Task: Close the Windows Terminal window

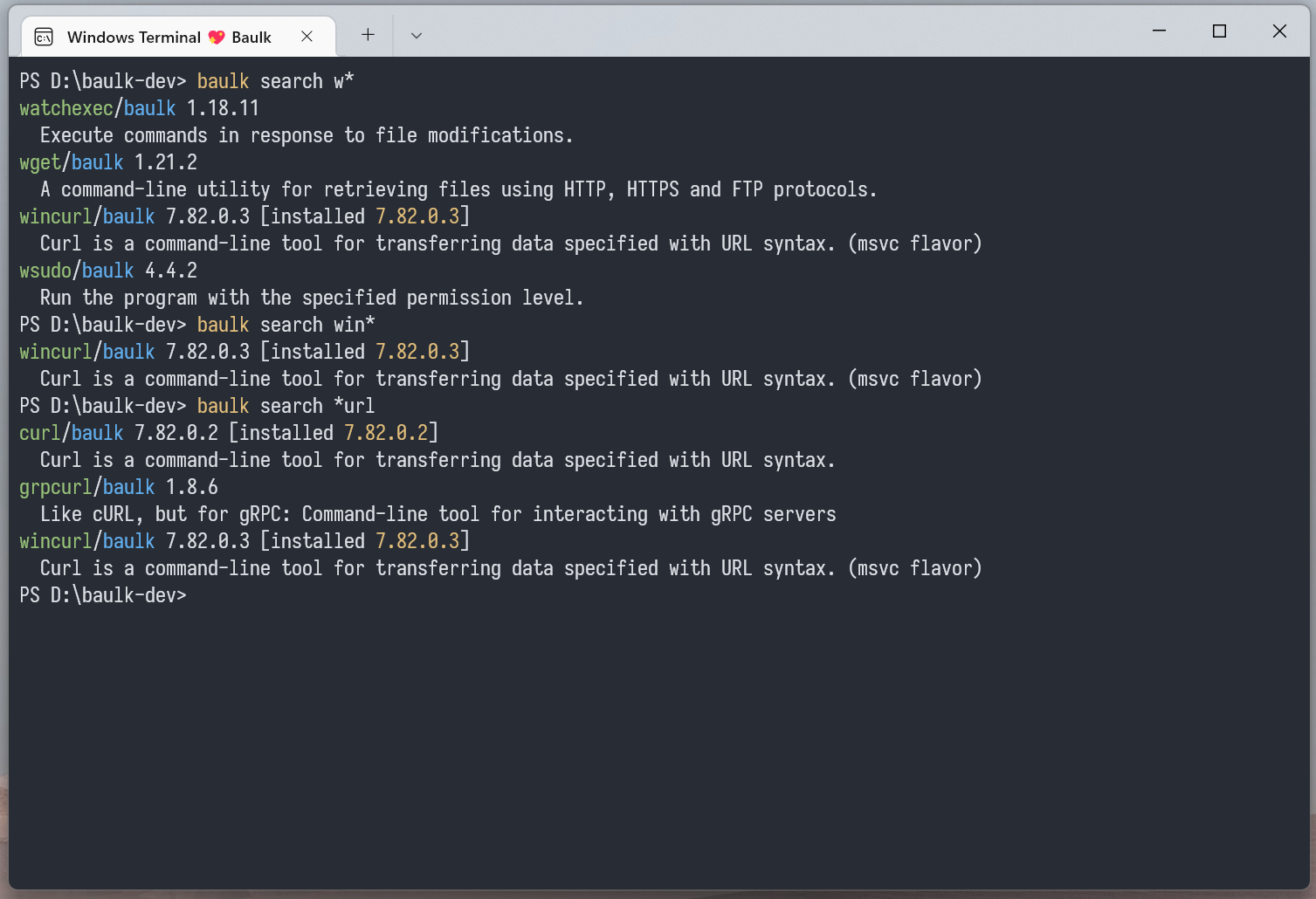Action: click(1279, 31)
